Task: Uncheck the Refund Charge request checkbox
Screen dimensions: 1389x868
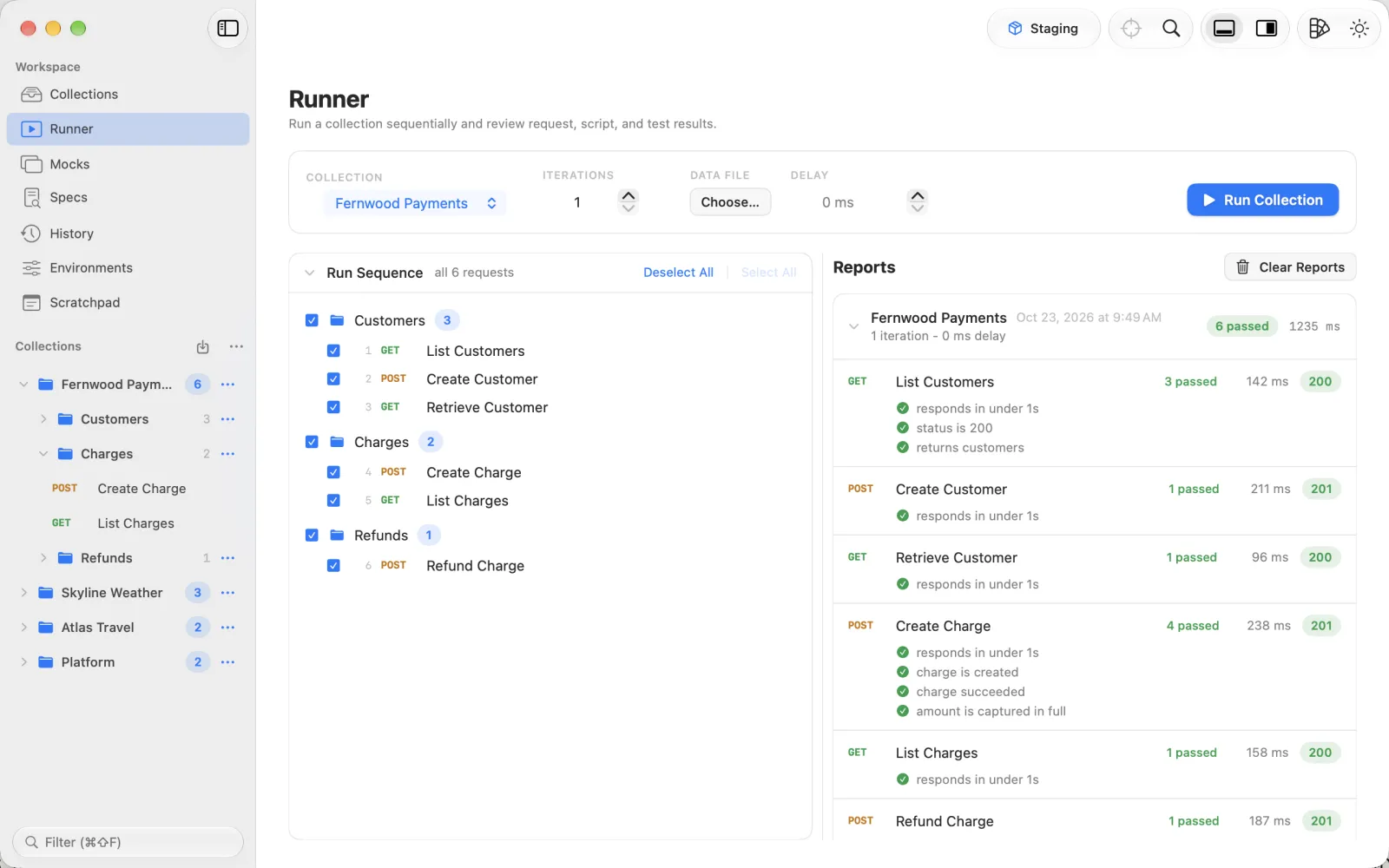Action: 333,566
